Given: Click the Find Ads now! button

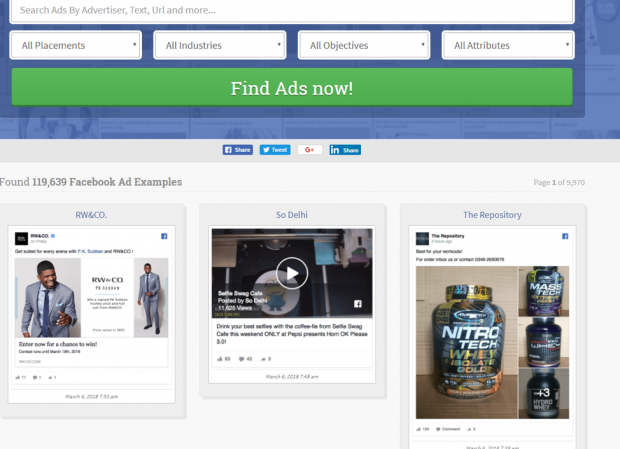Looking at the screenshot, I should (x=292, y=87).
